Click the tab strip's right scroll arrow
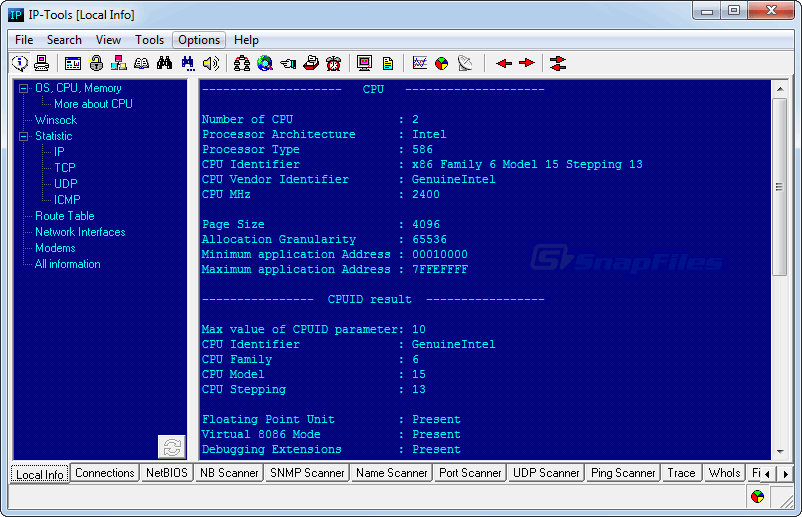 (x=786, y=474)
